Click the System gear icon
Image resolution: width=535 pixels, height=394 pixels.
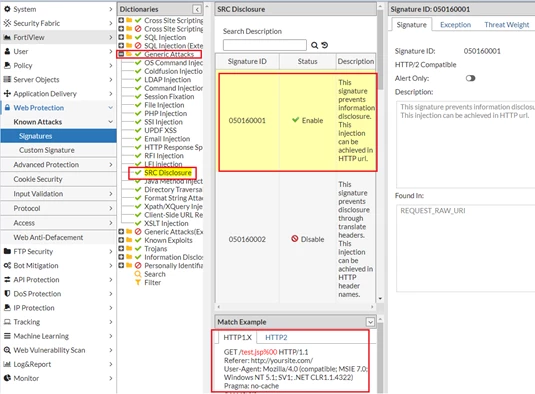7,9
